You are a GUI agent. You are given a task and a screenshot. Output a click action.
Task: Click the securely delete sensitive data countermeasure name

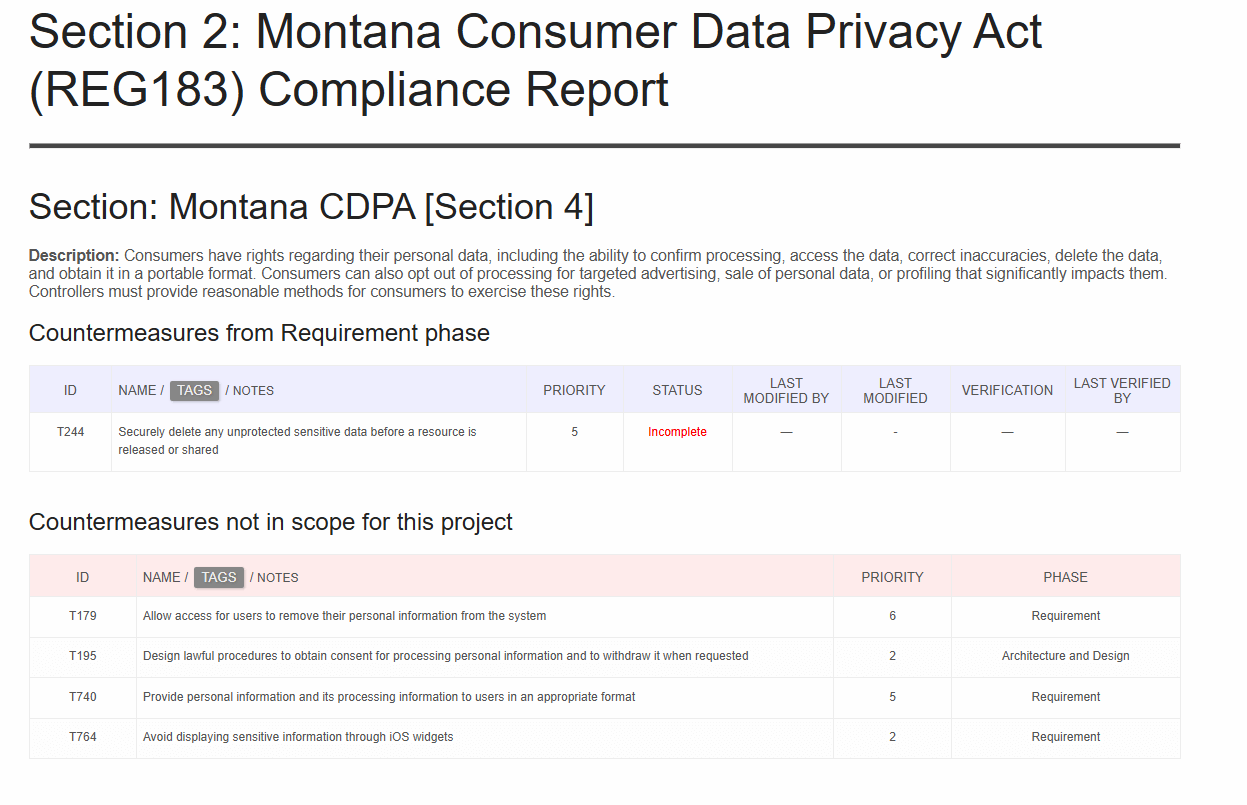click(297, 441)
